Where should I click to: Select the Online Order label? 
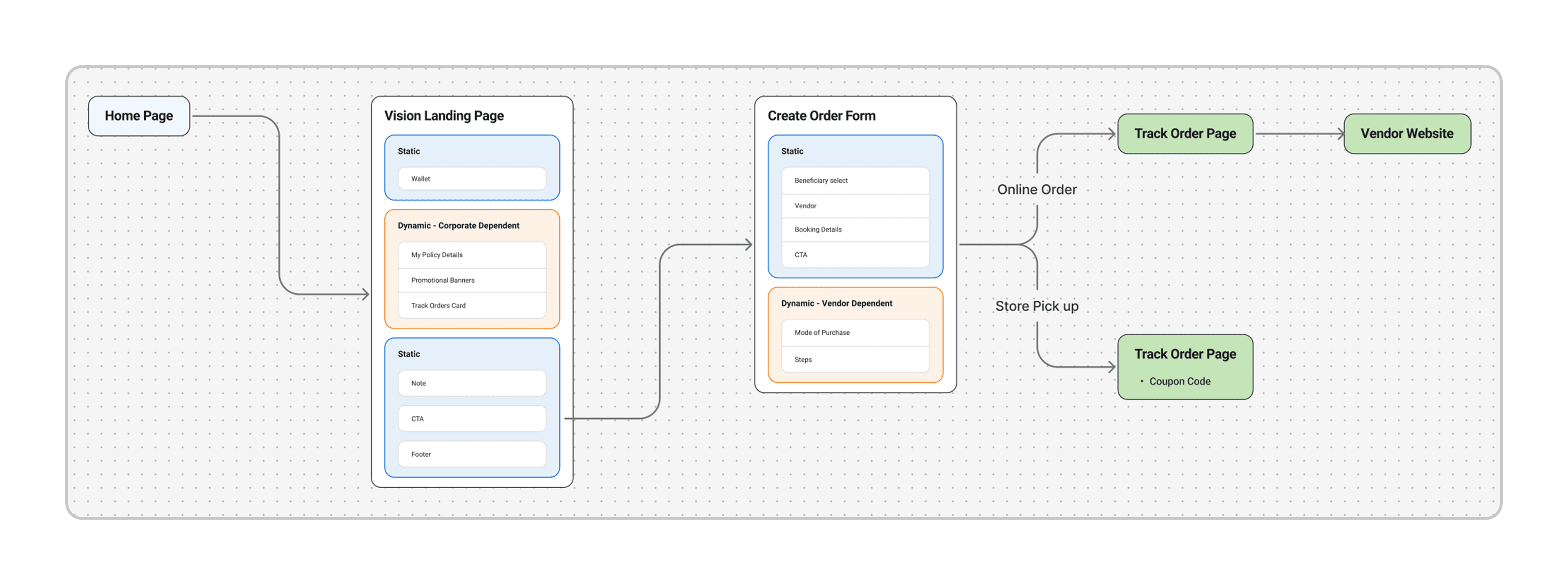click(x=1037, y=190)
